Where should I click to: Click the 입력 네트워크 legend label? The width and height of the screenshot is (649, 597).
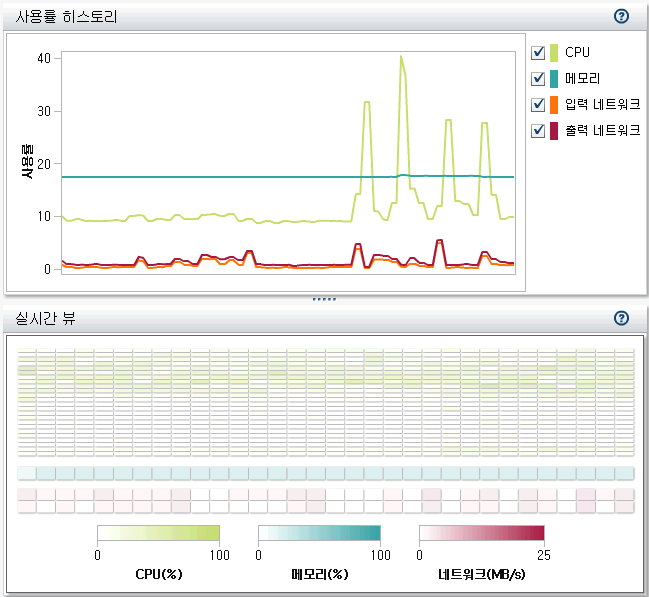pyautogui.click(x=602, y=104)
